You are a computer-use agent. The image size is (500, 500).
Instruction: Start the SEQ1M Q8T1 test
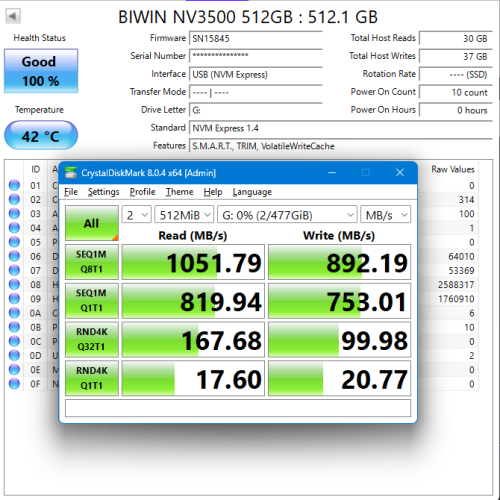point(92,262)
